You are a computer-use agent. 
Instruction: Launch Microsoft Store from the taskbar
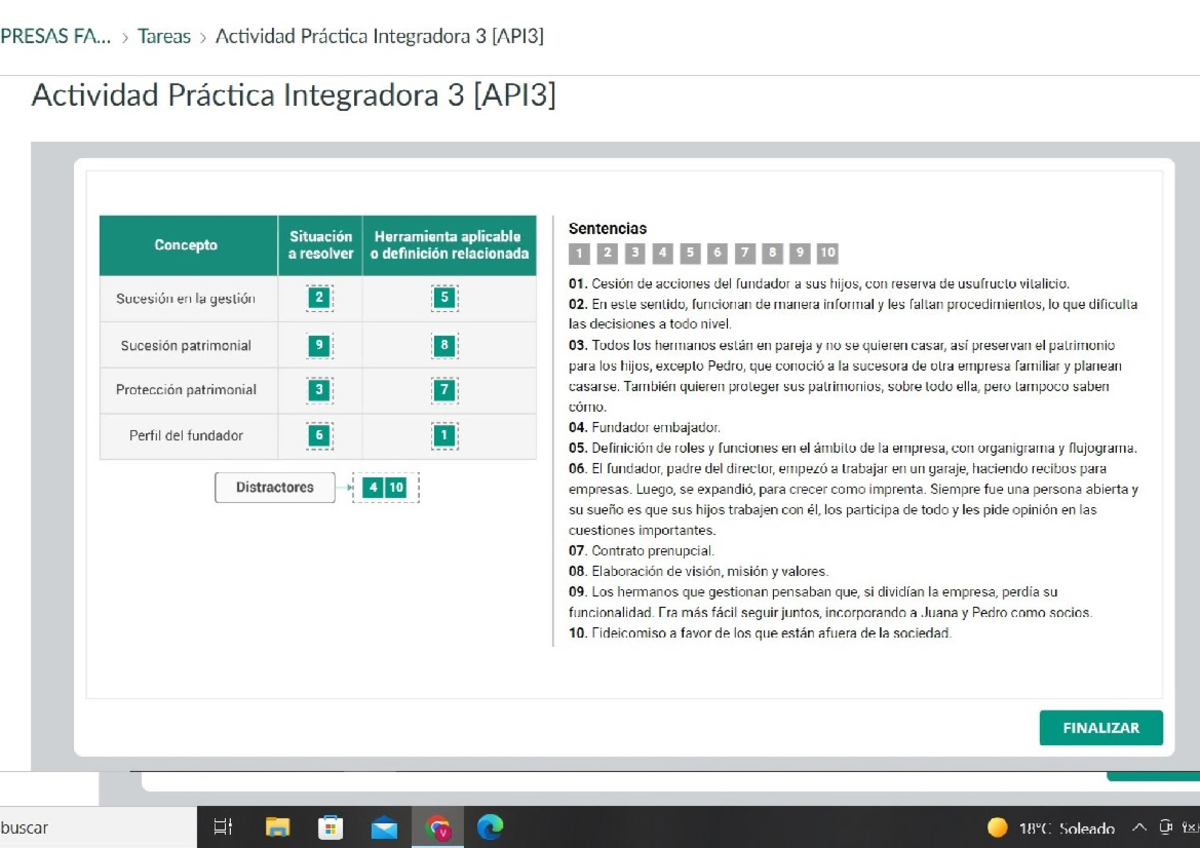[331, 827]
